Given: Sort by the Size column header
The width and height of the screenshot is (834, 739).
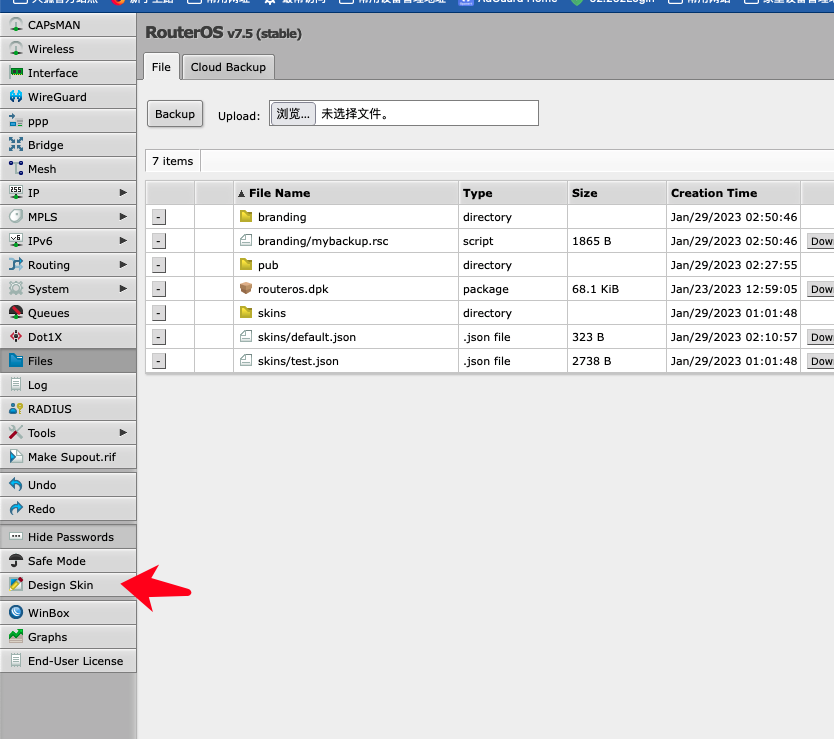Looking at the screenshot, I should 616,193.
